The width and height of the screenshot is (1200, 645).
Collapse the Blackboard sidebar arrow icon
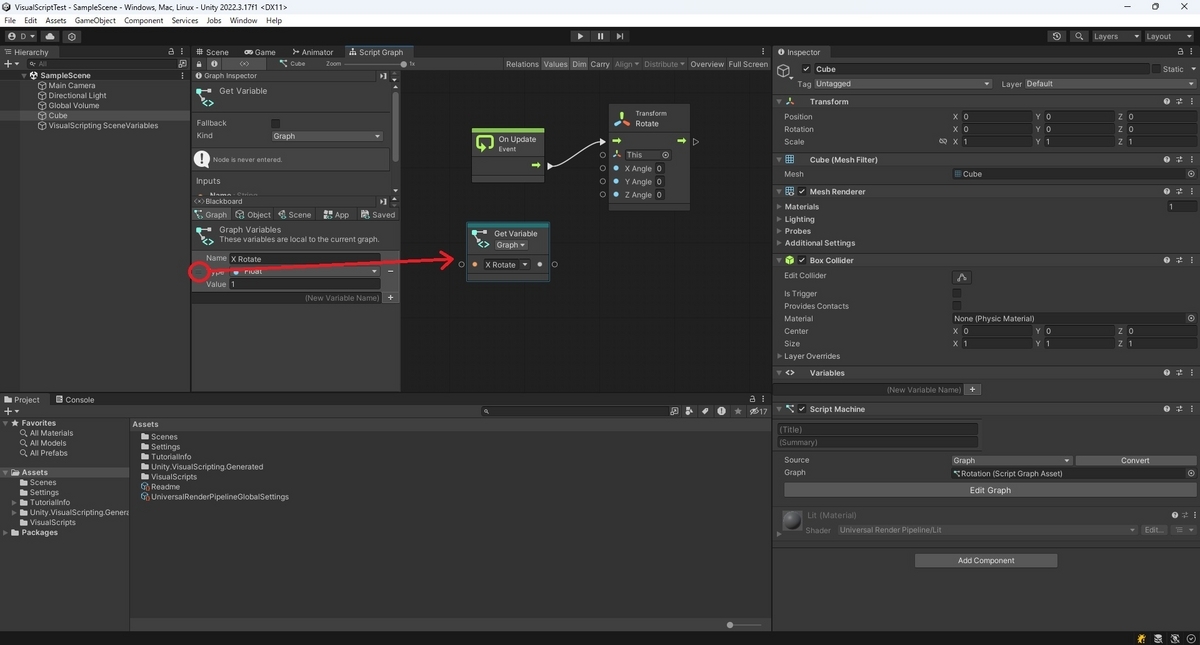383,201
